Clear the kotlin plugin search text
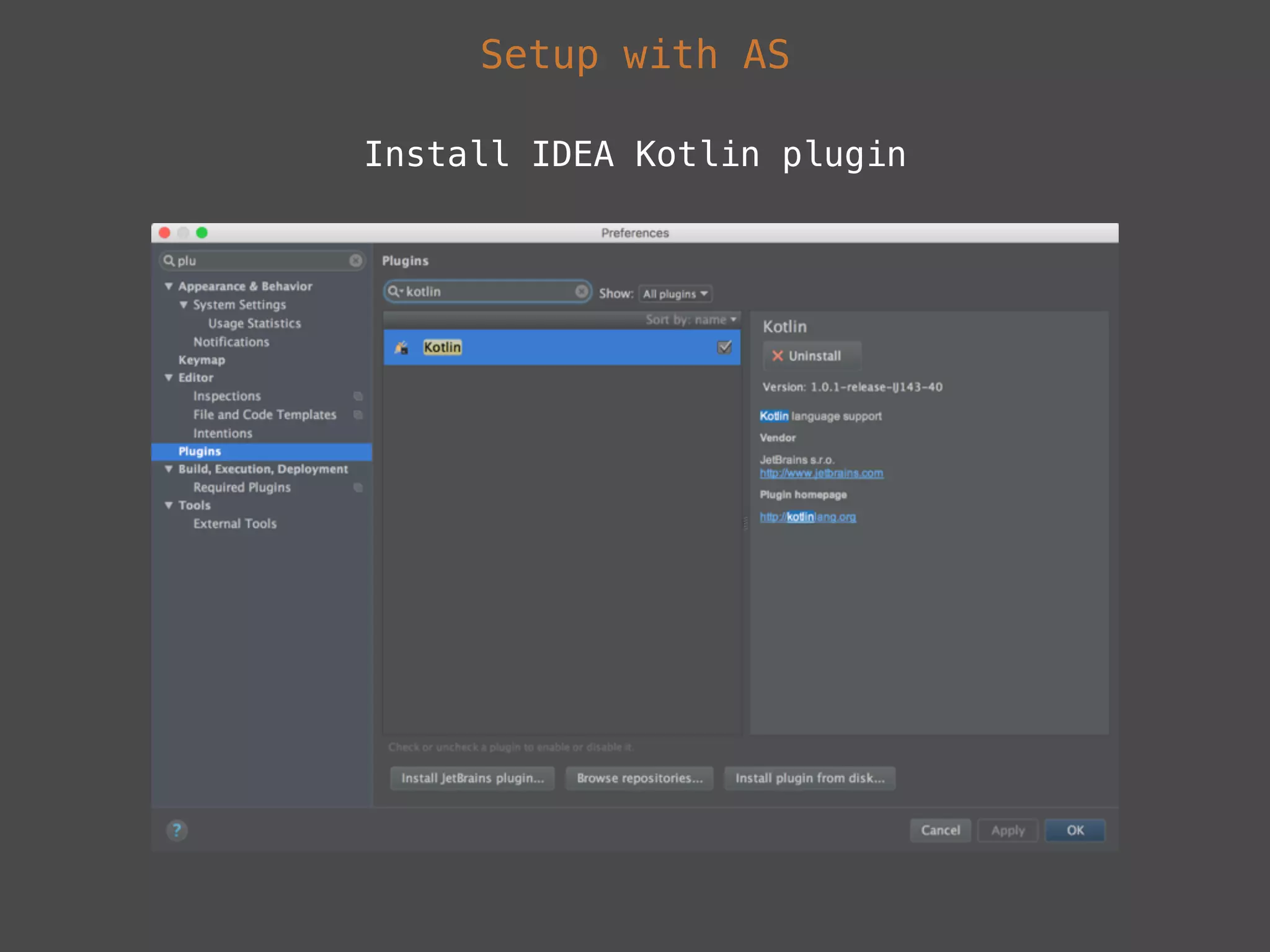 (x=581, y=291)
